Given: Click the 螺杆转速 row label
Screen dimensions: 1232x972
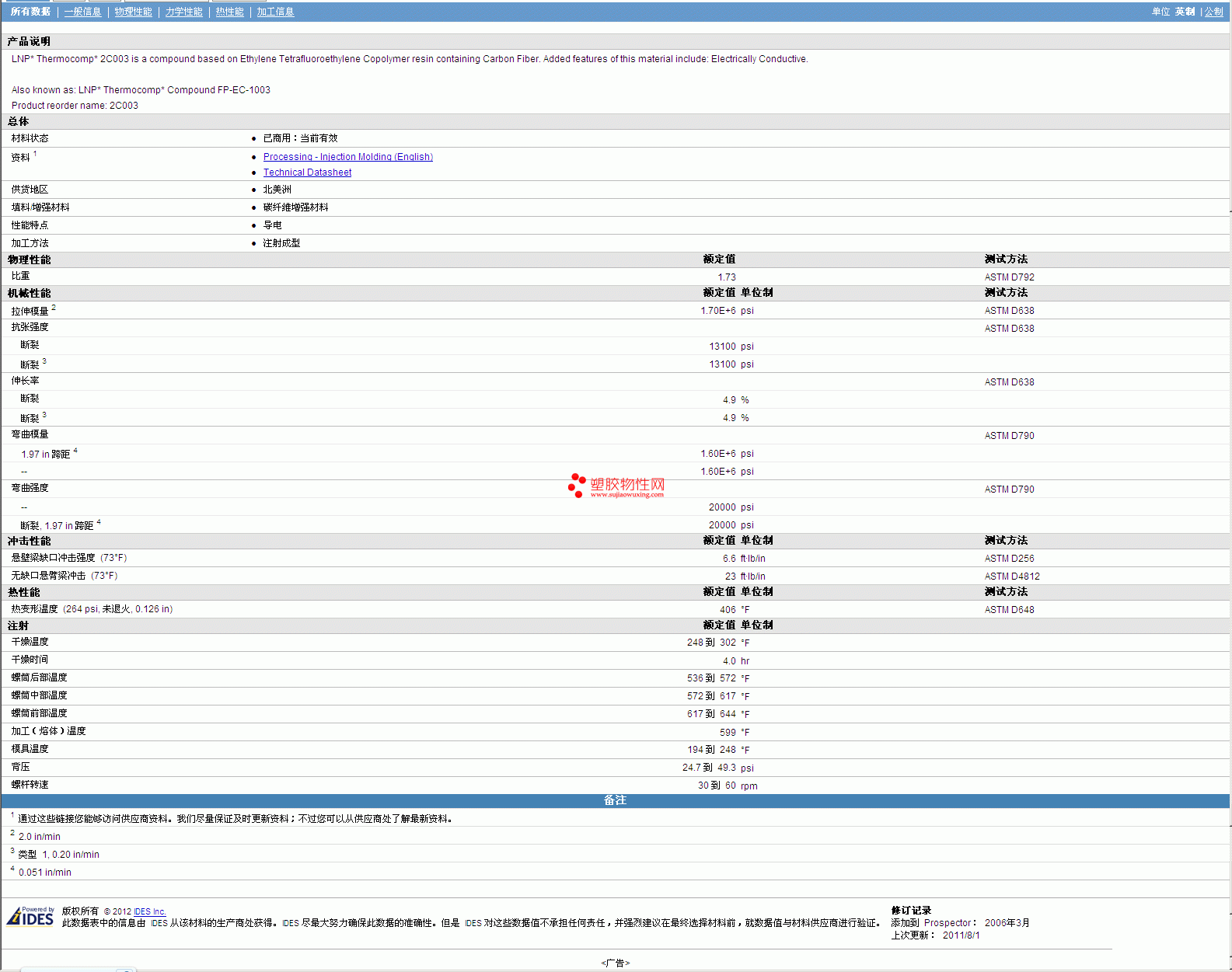Looking at the screenshot, I should point(30,785).
